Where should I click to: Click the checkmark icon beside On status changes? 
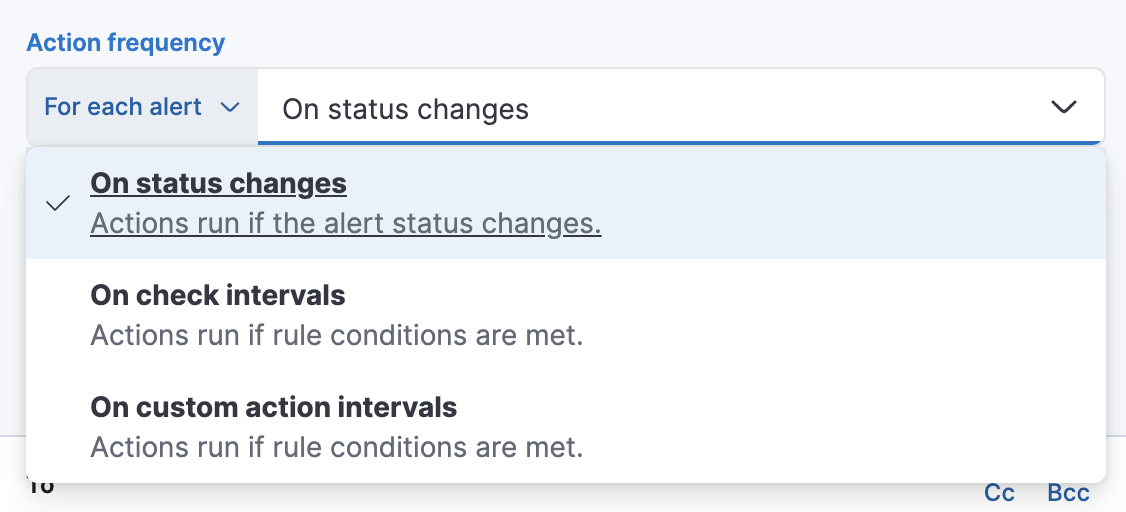pyautogui.click(x=59, y=203)
